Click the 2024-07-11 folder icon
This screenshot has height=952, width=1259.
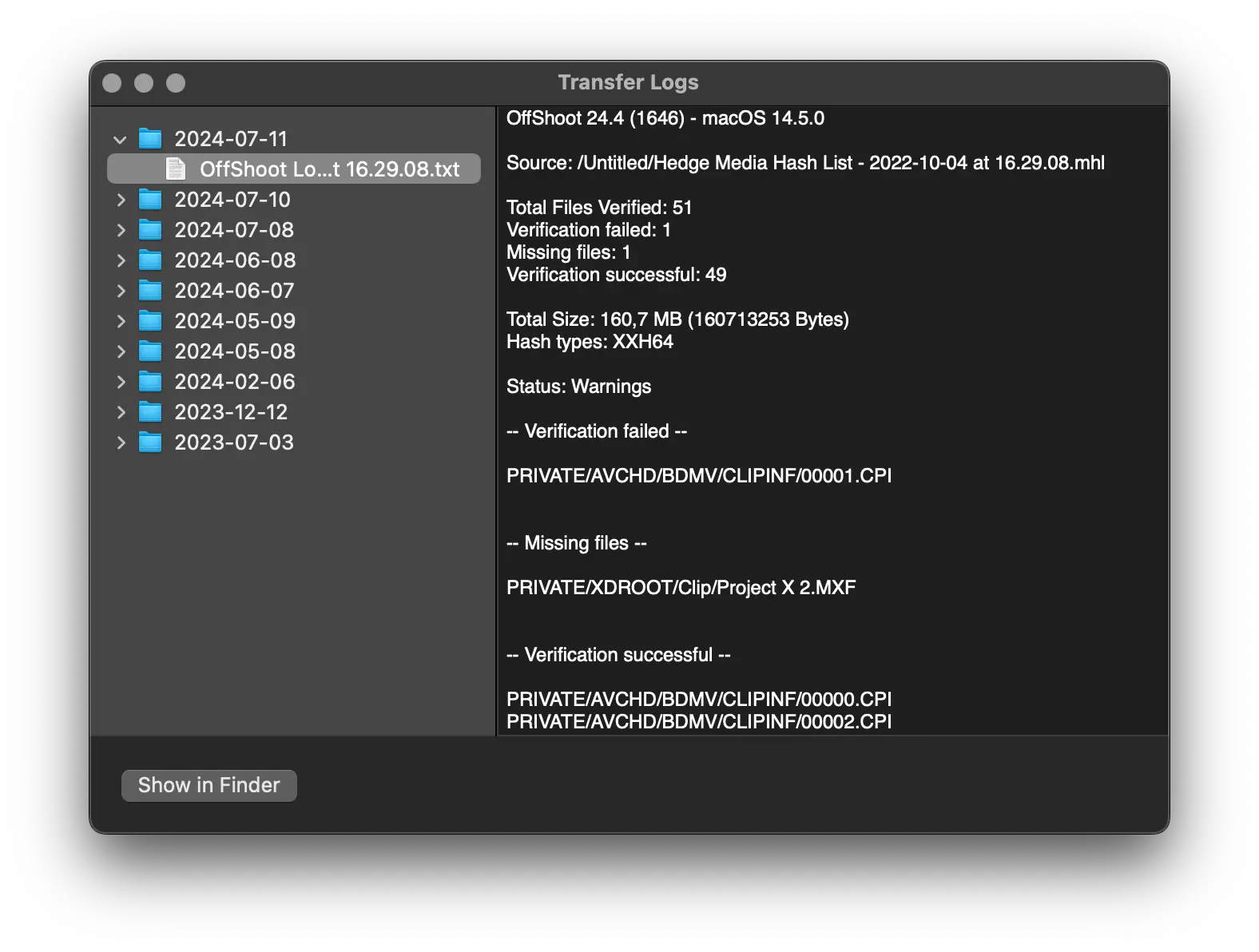(150, 139)
